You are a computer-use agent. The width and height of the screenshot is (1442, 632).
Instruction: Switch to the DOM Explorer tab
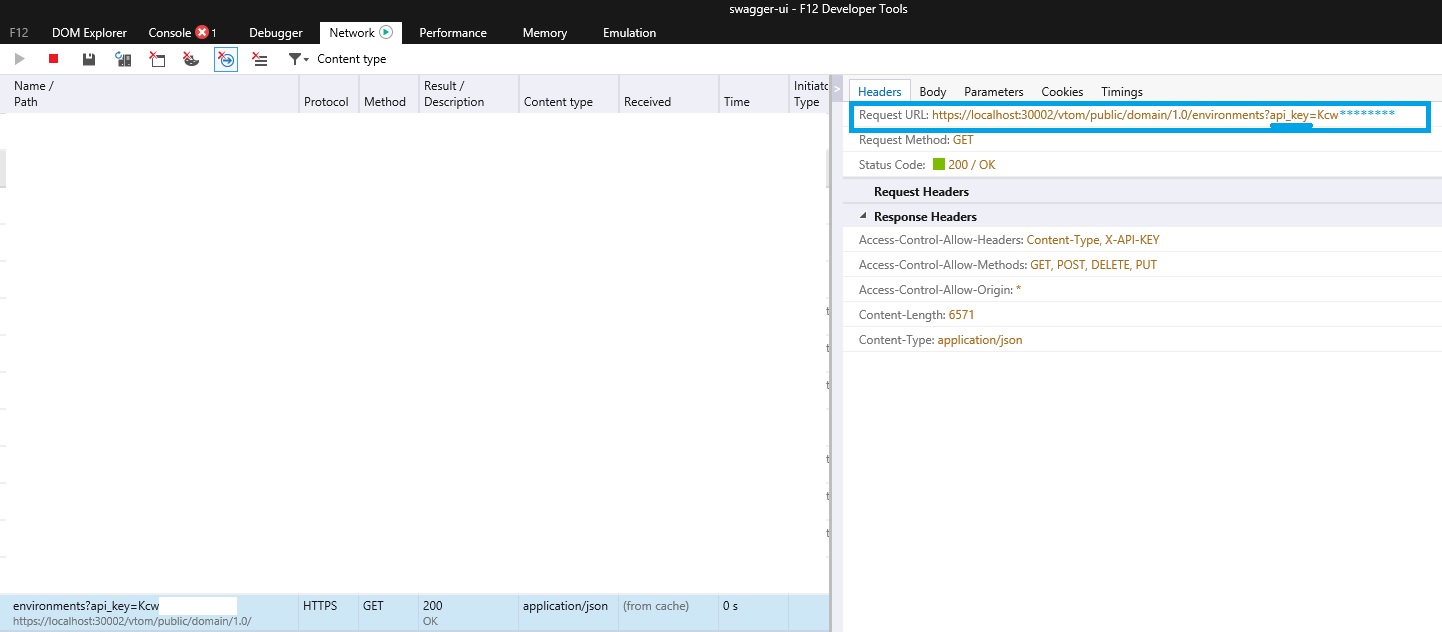point(89,33)
